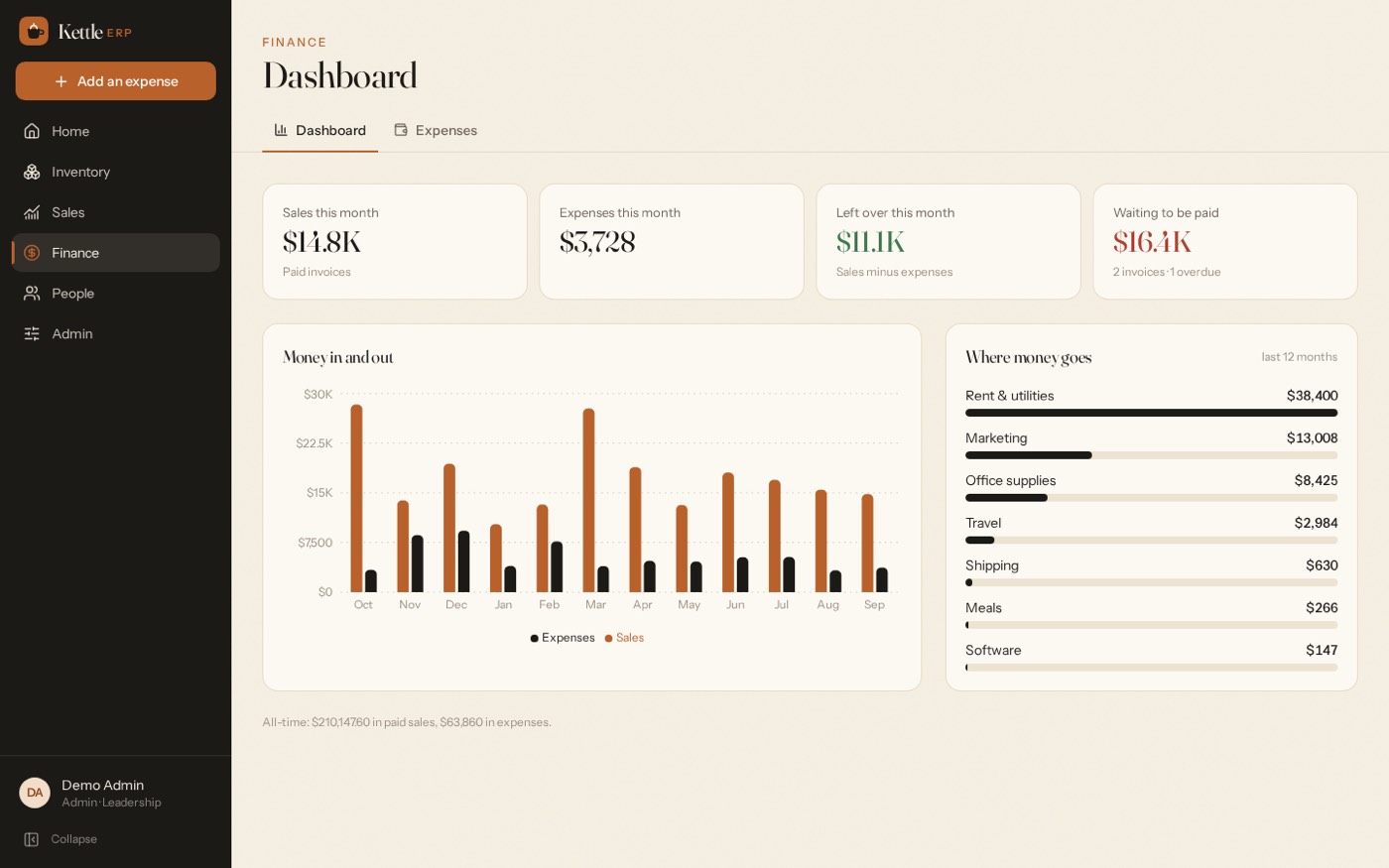Image resolution: width=1389 pixels, height=868 pixels.
Task: Click the Finance dollar coin icon
Action: [x=32, y=253]
